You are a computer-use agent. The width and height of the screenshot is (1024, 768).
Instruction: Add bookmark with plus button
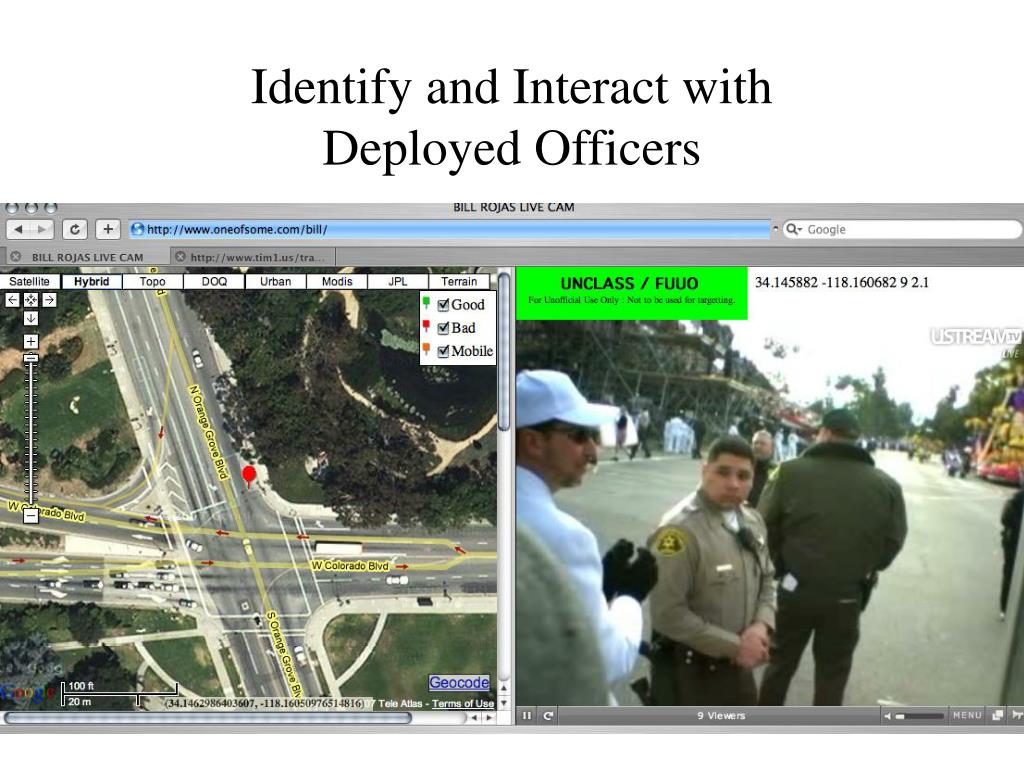108,229
